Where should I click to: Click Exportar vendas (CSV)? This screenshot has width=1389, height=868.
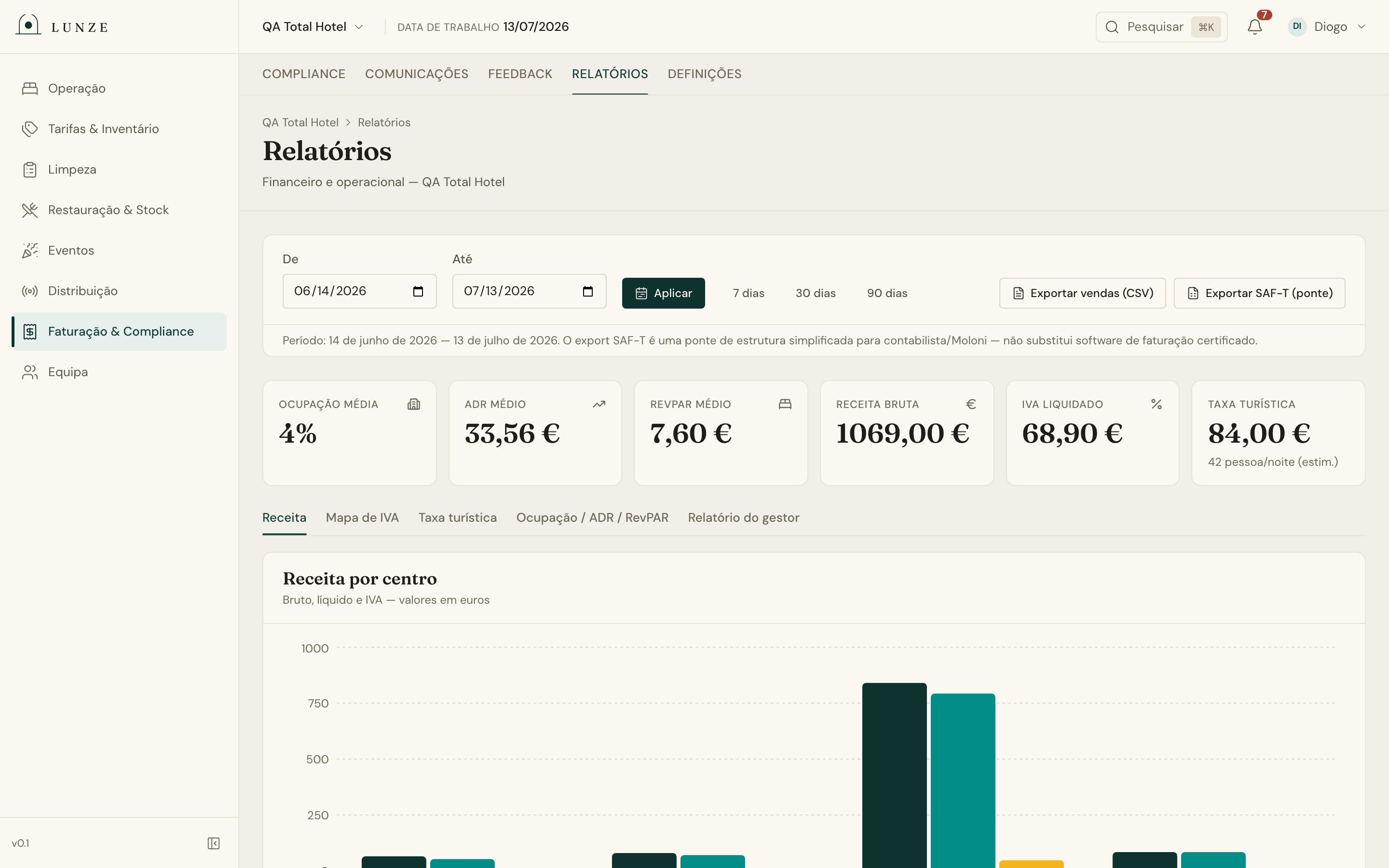click(x=1082, y=293)
